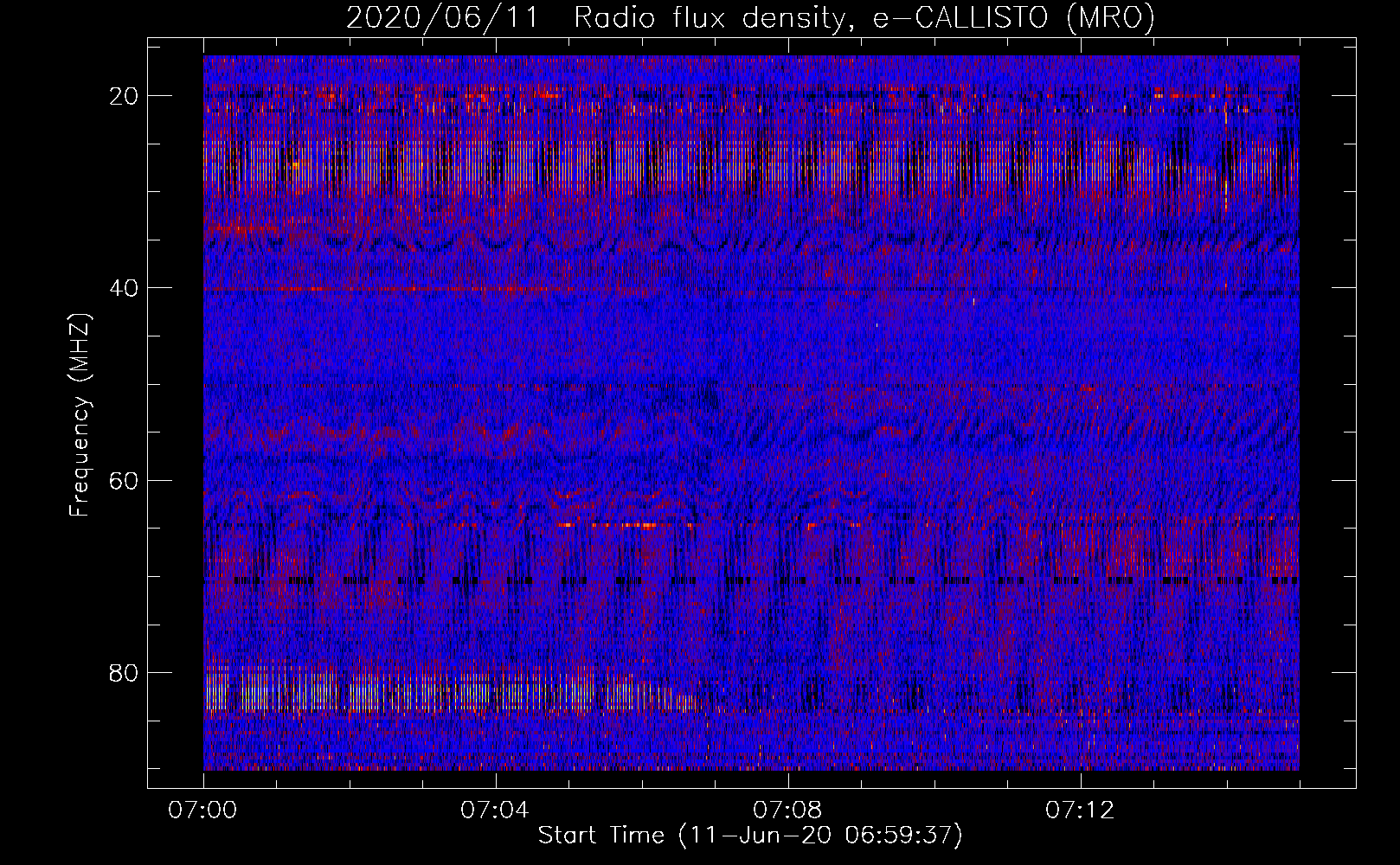Select the 07:12 time tick label

[1080, 811]
